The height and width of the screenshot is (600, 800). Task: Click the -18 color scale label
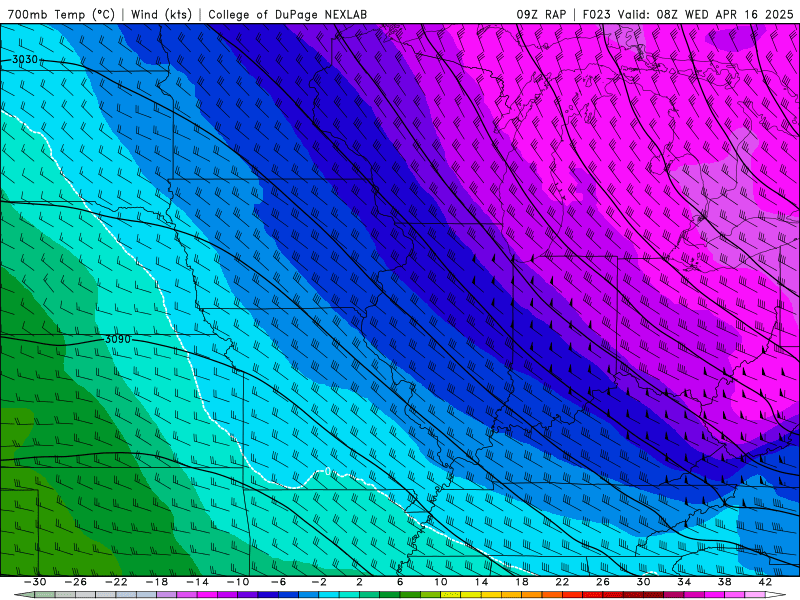(157, 582)
